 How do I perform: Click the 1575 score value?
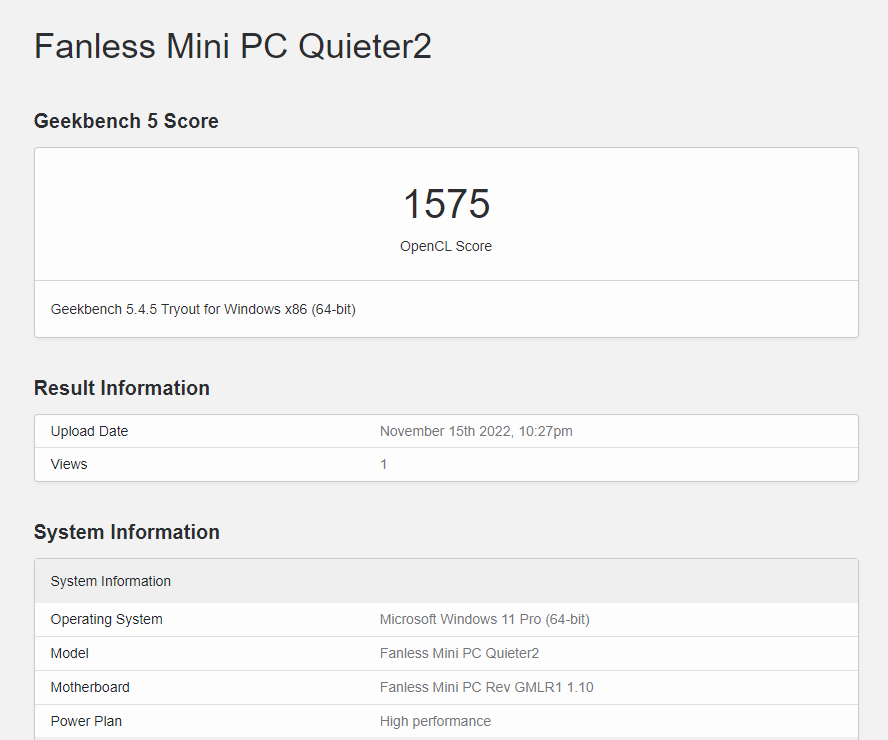[446, 204]
